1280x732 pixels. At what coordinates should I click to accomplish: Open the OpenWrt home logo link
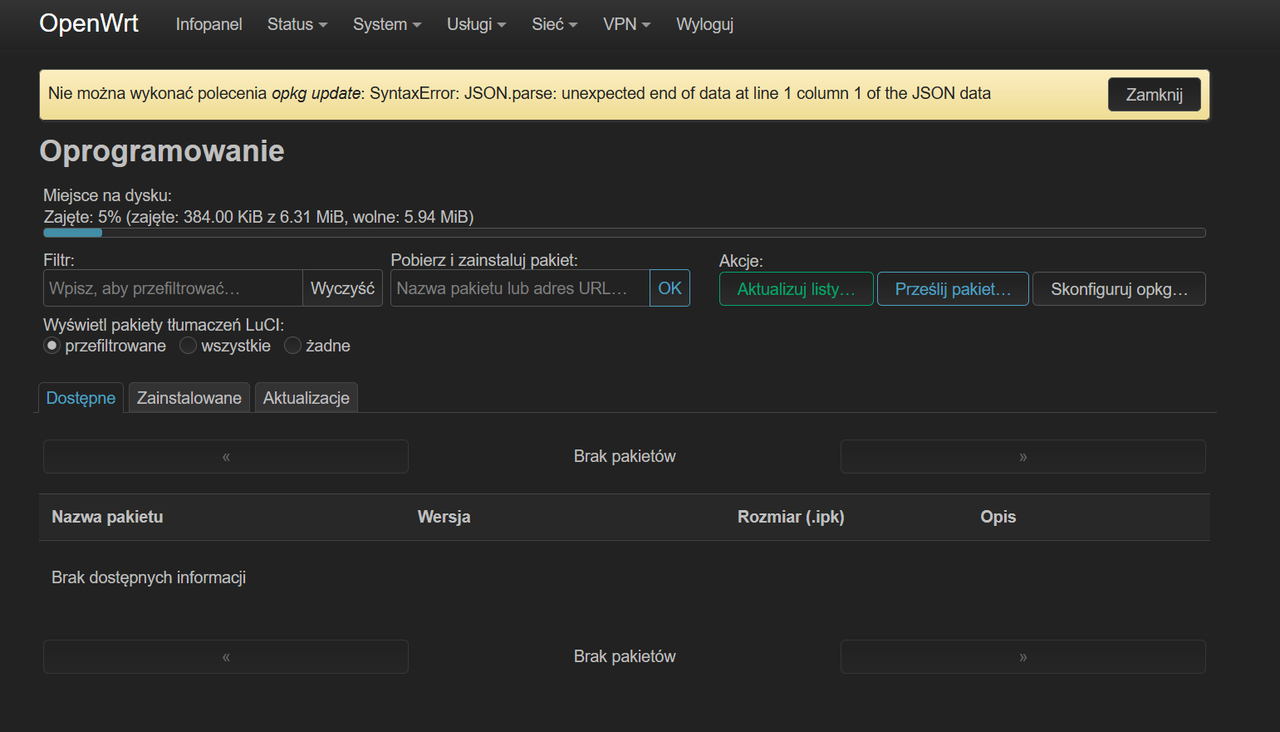[89, 24]
